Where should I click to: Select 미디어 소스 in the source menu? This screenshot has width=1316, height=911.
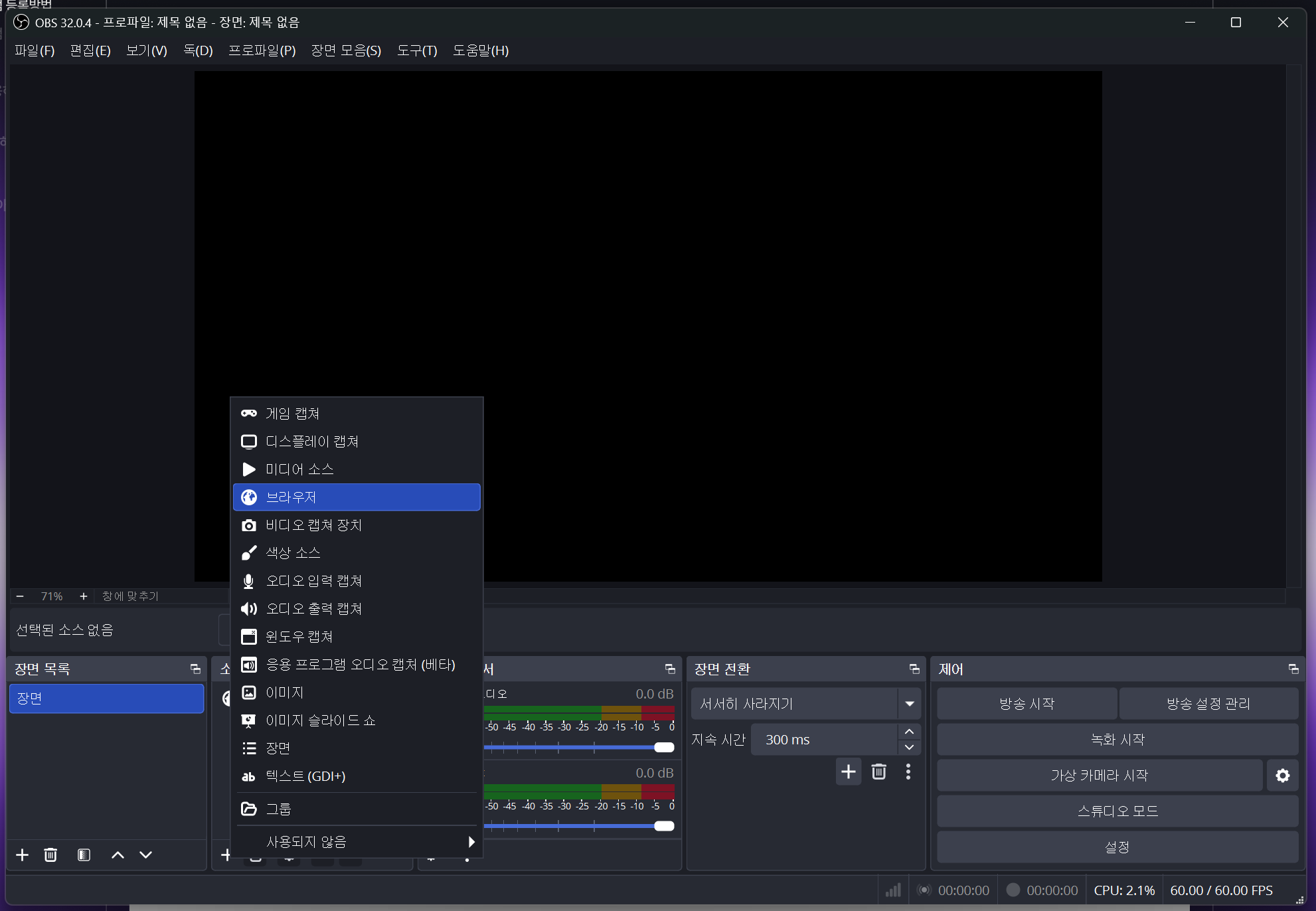pyautogui.click(x=357, y=469)
